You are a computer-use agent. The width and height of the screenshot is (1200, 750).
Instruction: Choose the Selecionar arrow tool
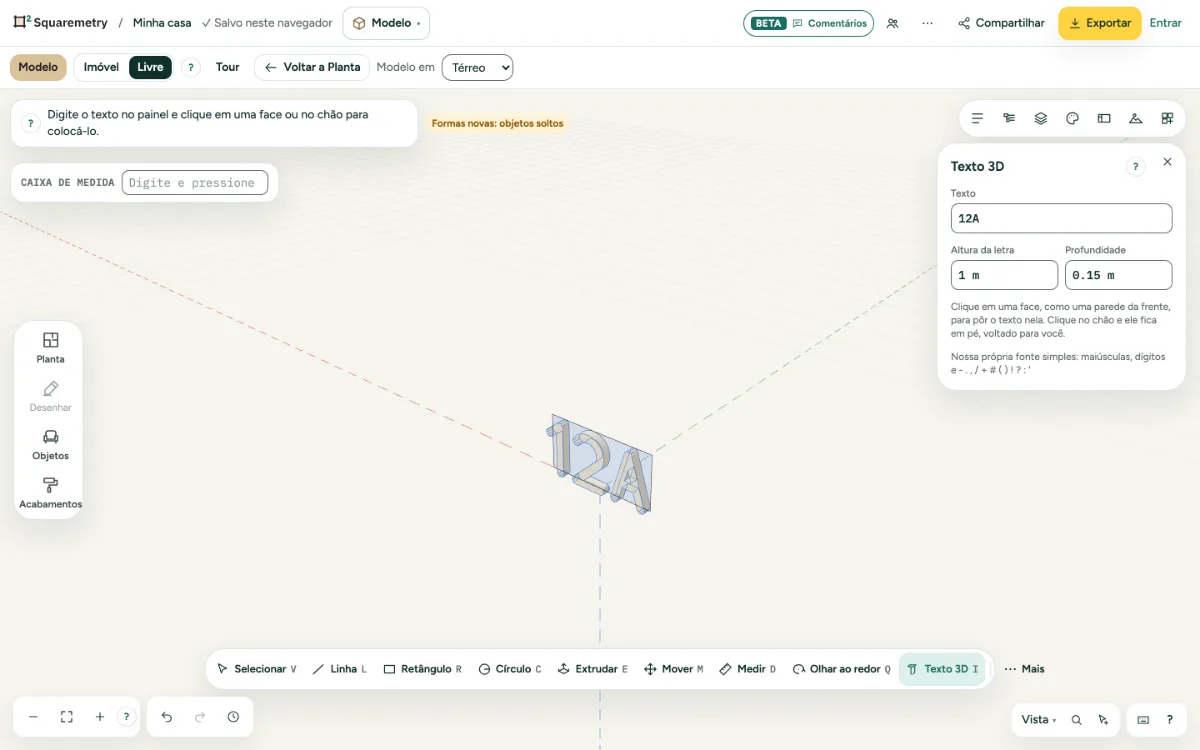click(256, 669)
